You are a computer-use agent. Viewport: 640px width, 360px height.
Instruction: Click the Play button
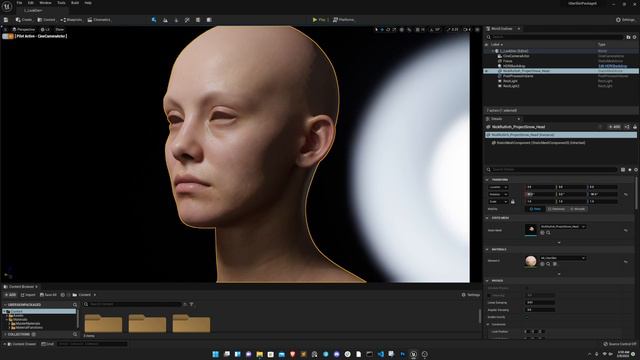point(319,20)
